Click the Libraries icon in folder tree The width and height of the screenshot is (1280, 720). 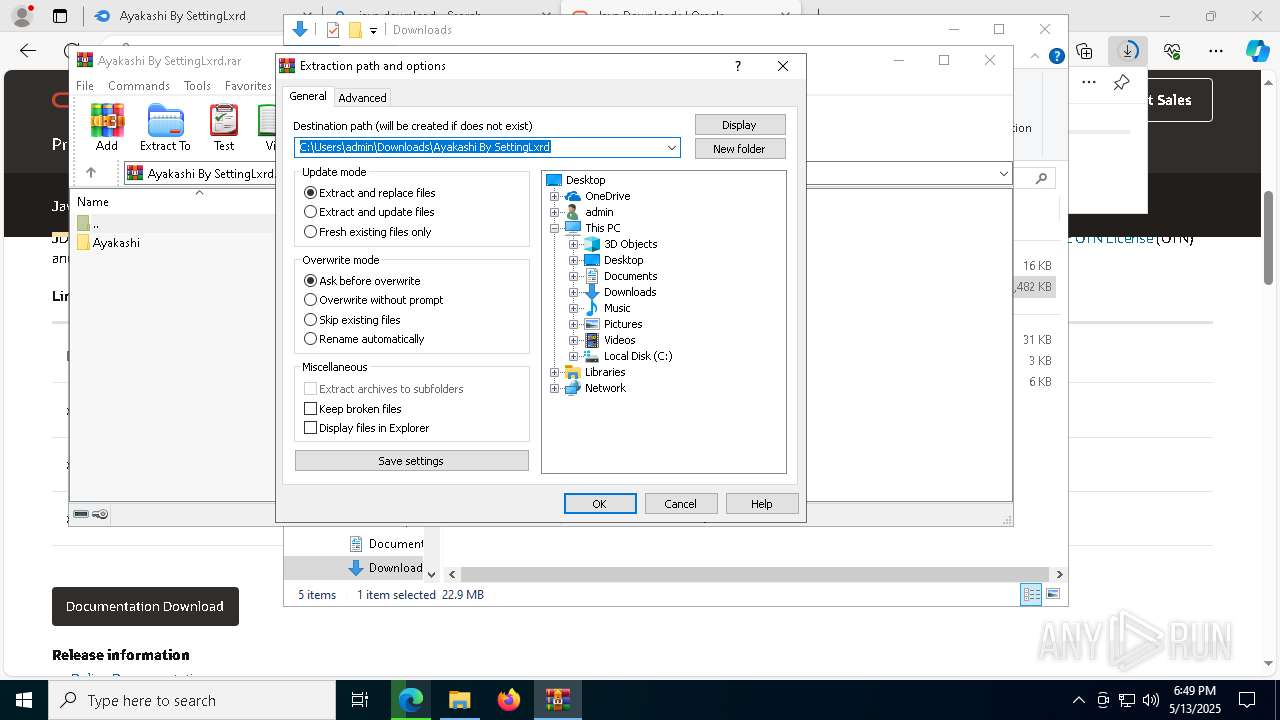[573, 372]
